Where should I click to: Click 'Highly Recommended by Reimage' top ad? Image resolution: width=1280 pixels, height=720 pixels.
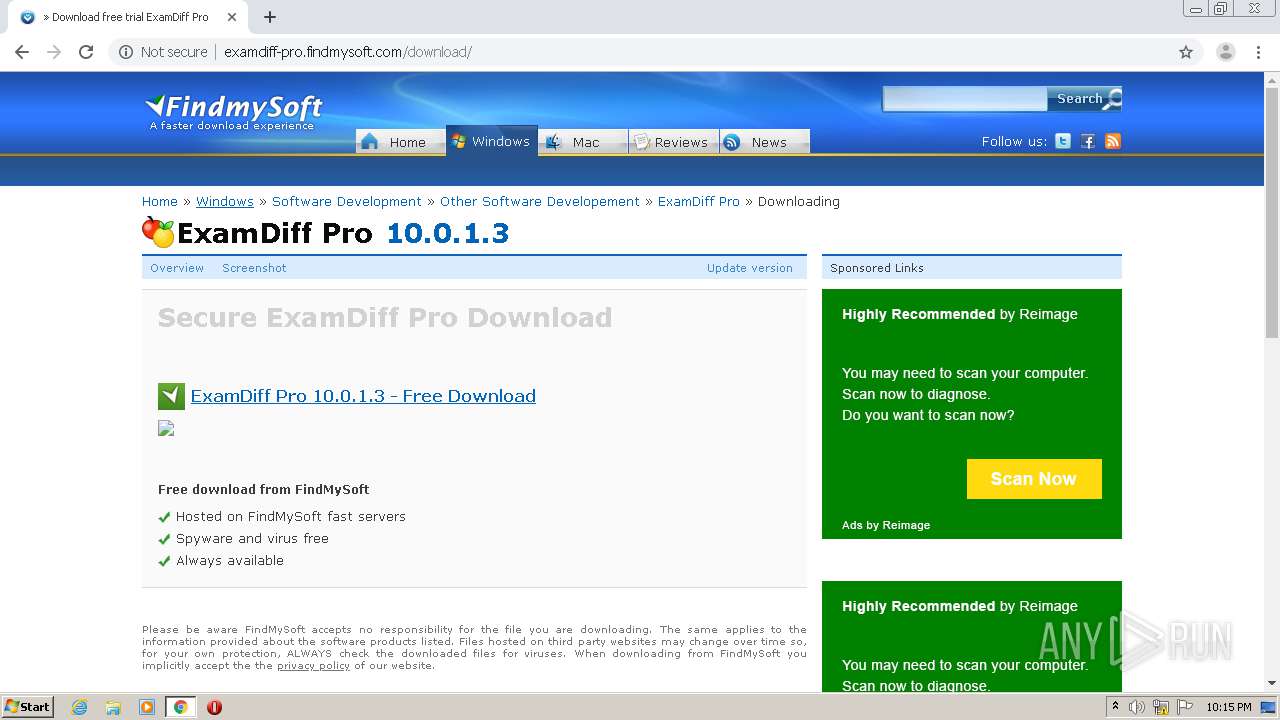pyautogui.click(x=960, y=314)
